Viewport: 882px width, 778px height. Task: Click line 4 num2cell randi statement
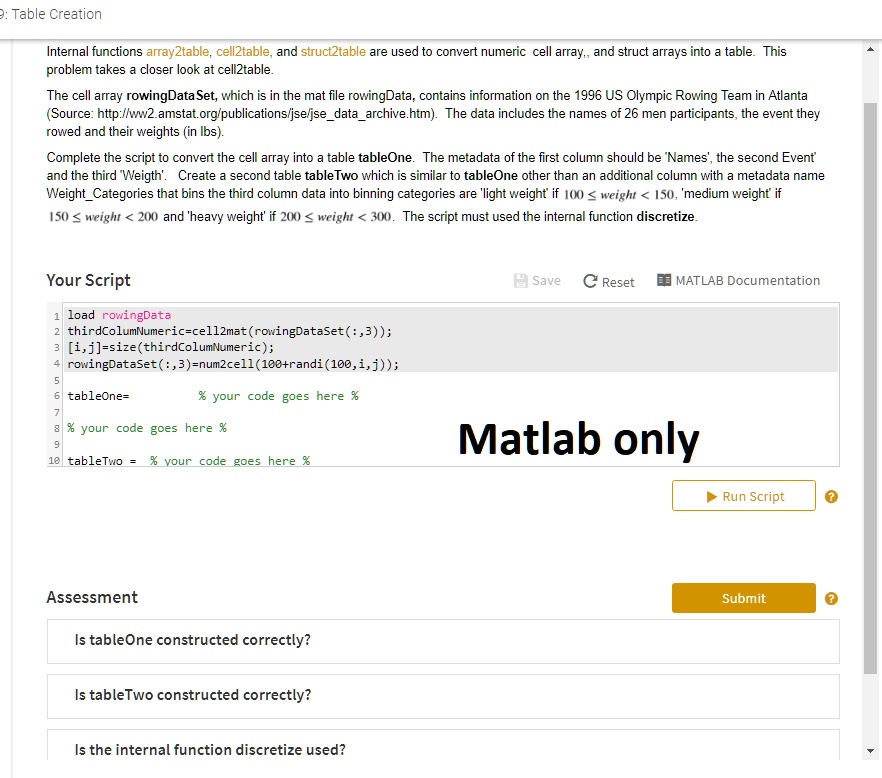coord(233,364)
